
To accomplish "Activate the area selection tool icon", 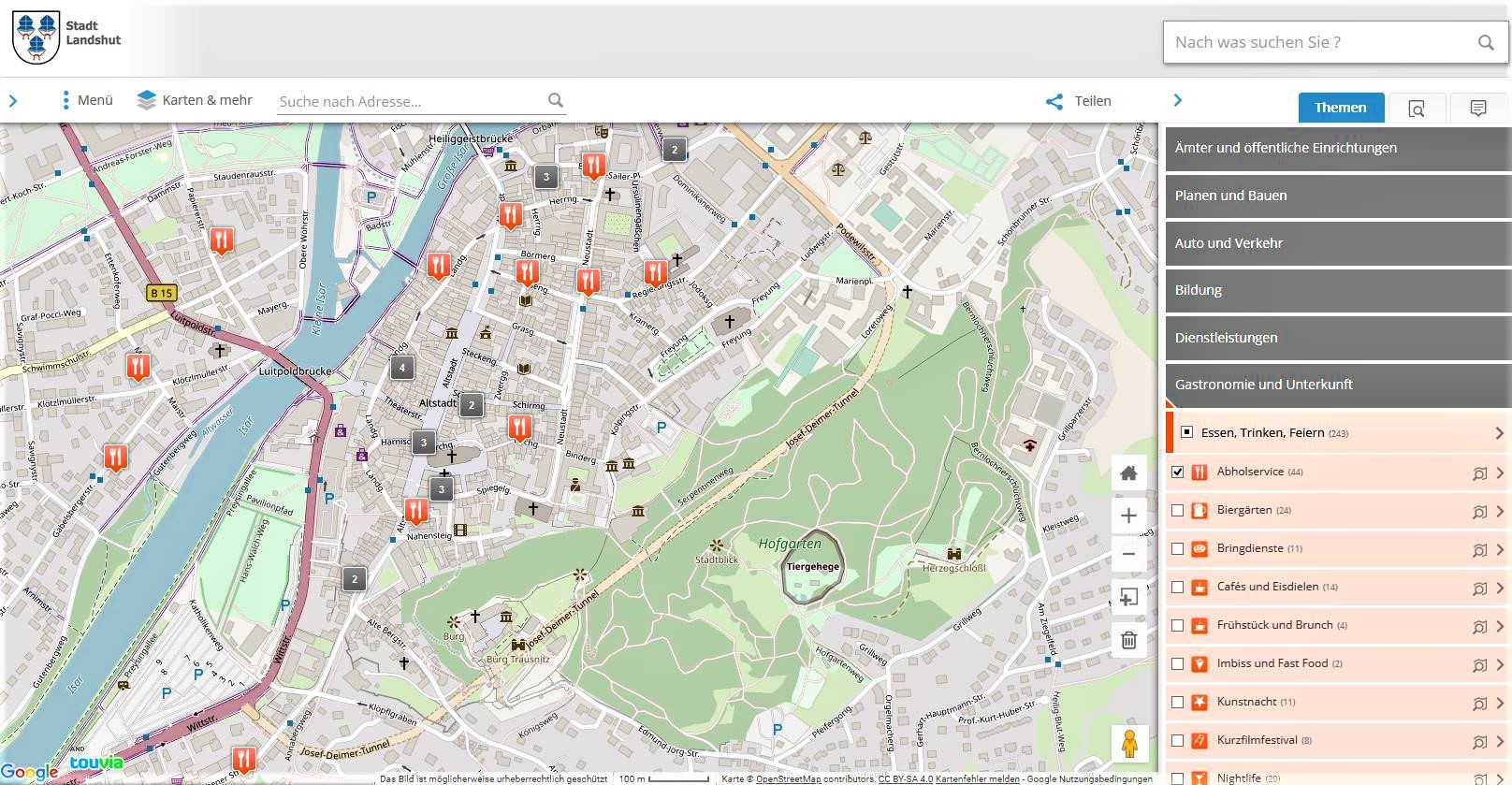I will coord(1129,597).
